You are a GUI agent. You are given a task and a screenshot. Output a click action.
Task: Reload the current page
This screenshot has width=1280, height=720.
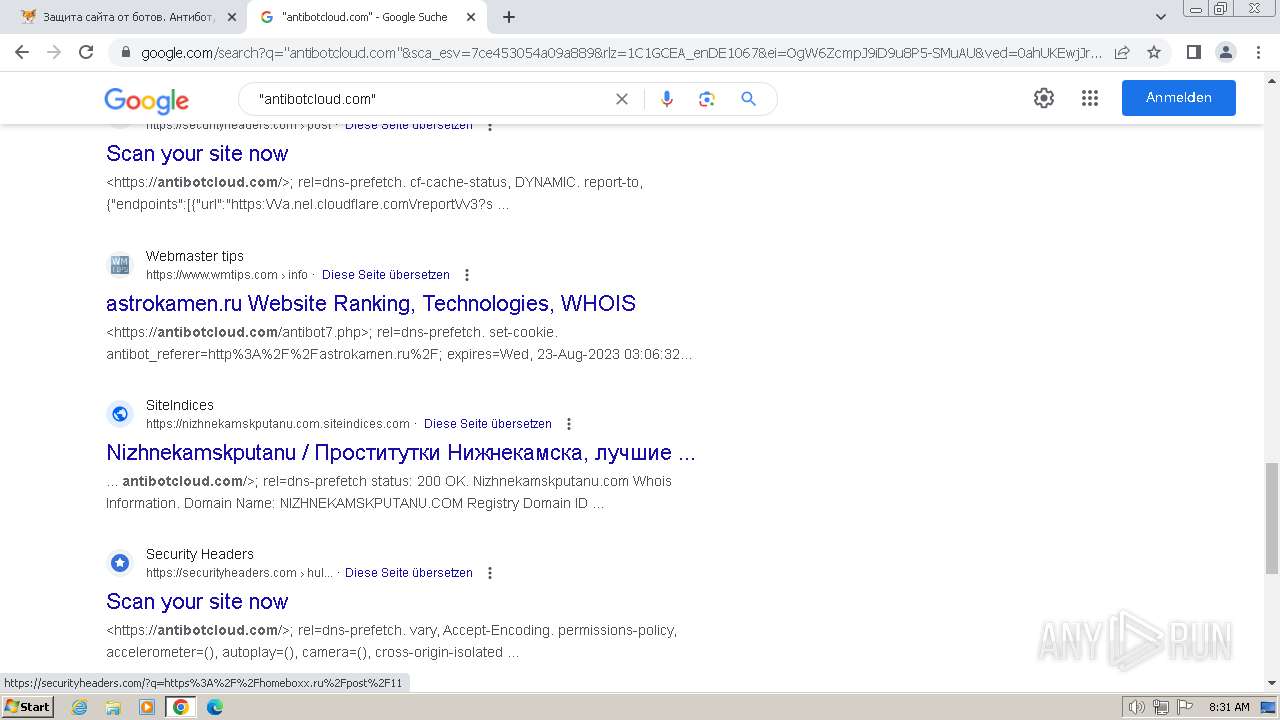(86, 52)
